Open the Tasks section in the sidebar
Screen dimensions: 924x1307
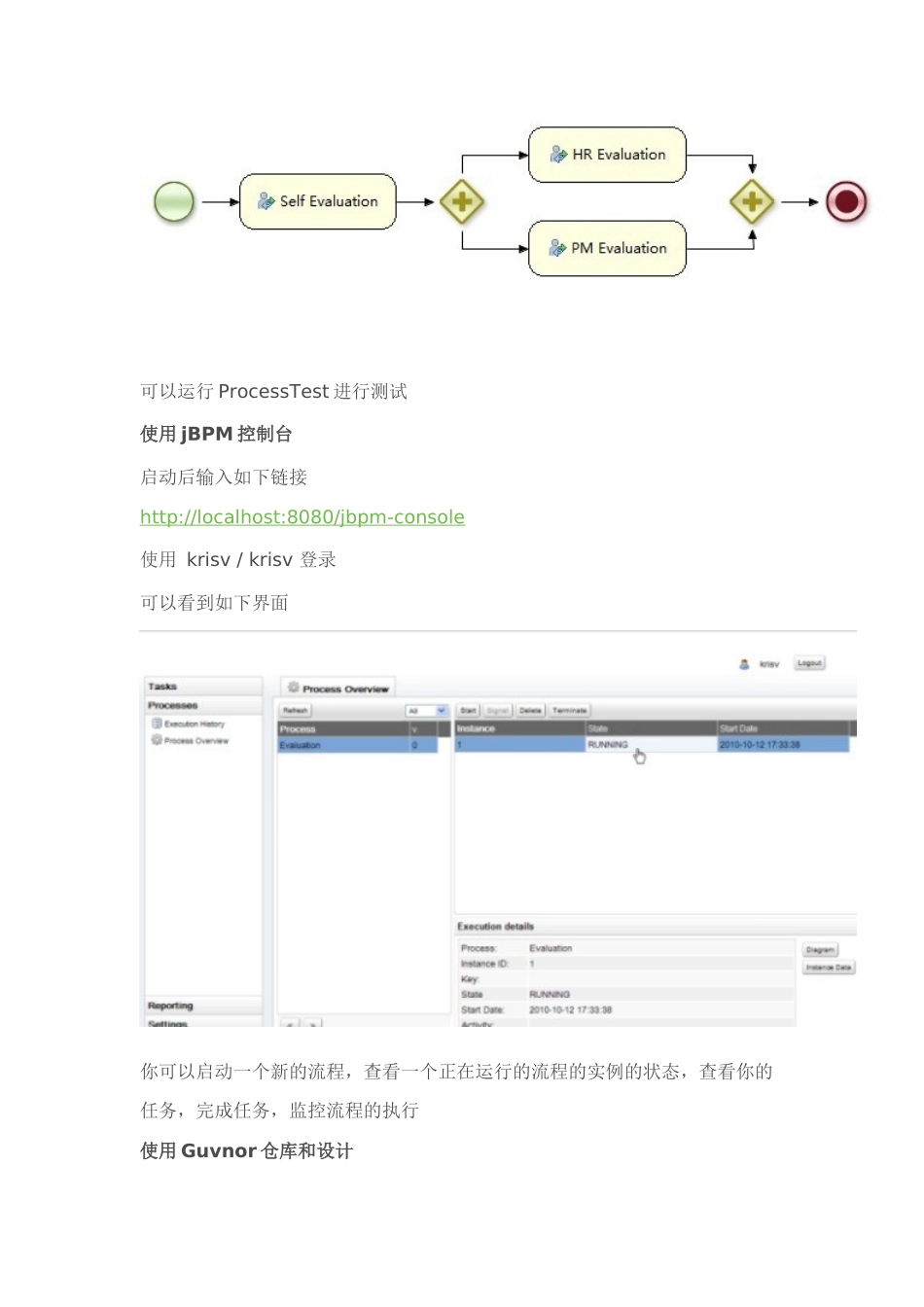point(203,687)
